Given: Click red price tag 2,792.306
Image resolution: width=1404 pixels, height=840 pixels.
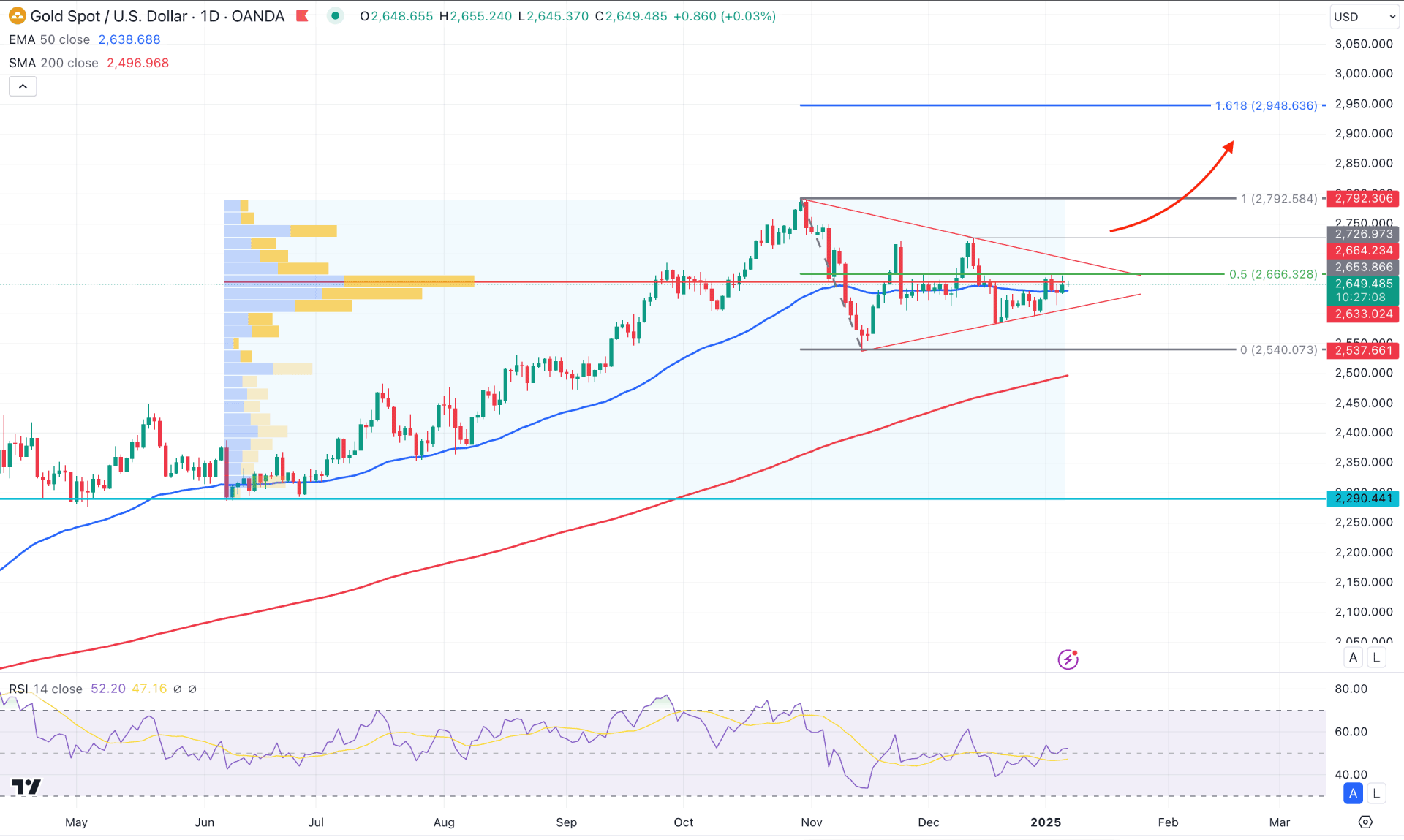Looking at the screenshot, I should (x=1363, y=198).
